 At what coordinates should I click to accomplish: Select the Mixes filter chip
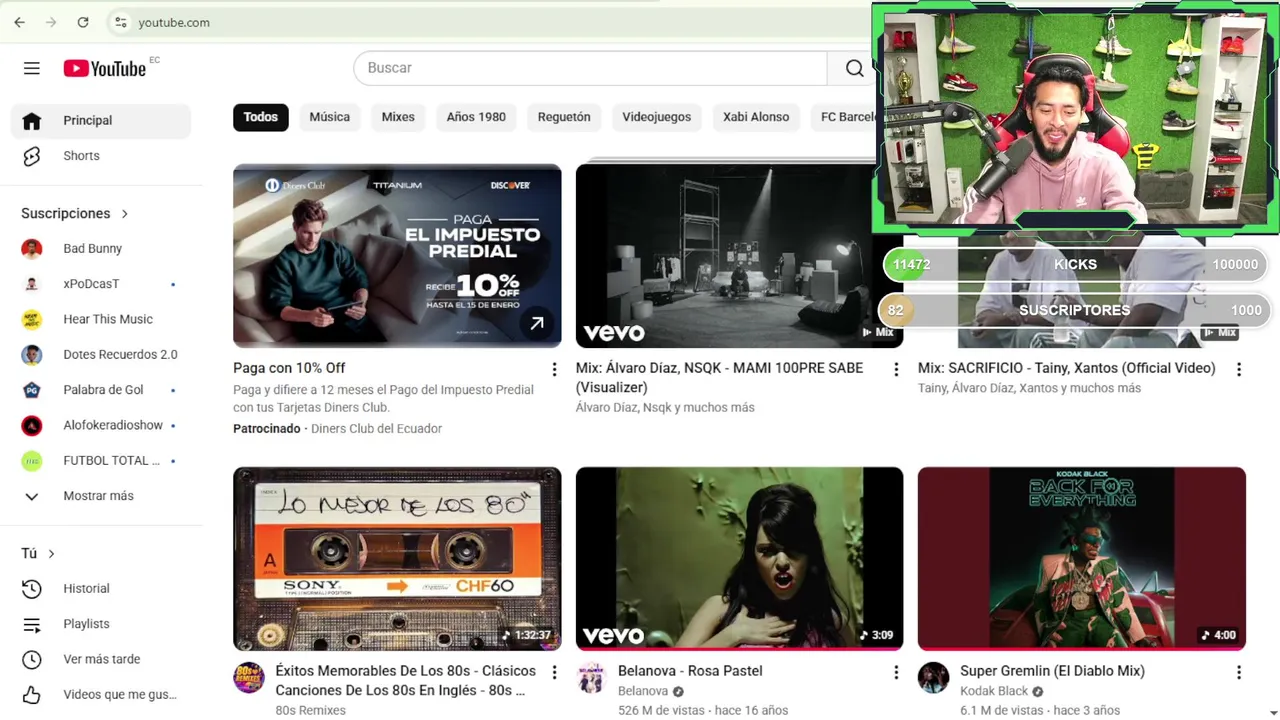(x=398, y=117)
